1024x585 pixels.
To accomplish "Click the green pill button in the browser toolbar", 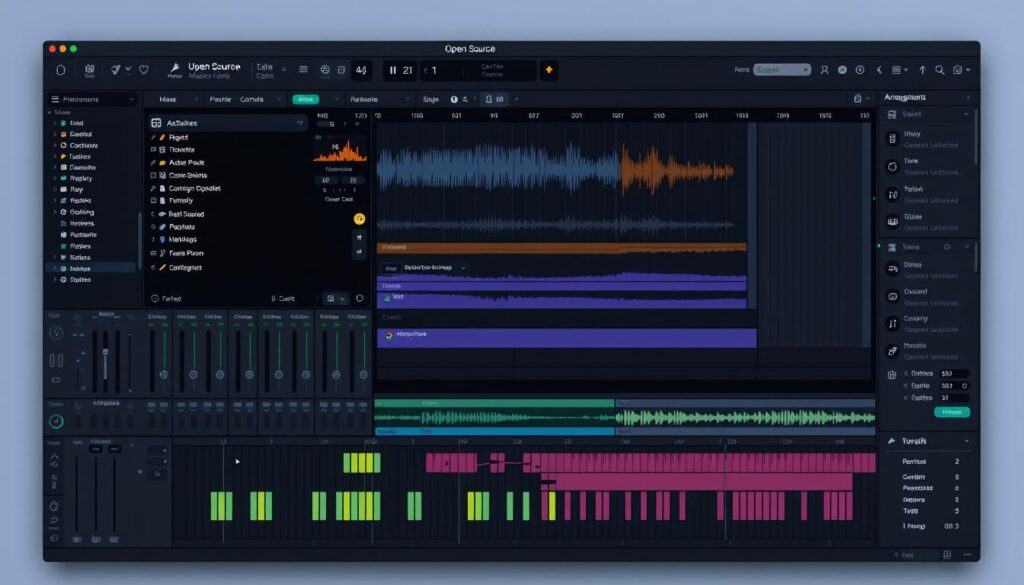I will pyautogui.click(x=308, y=99).
